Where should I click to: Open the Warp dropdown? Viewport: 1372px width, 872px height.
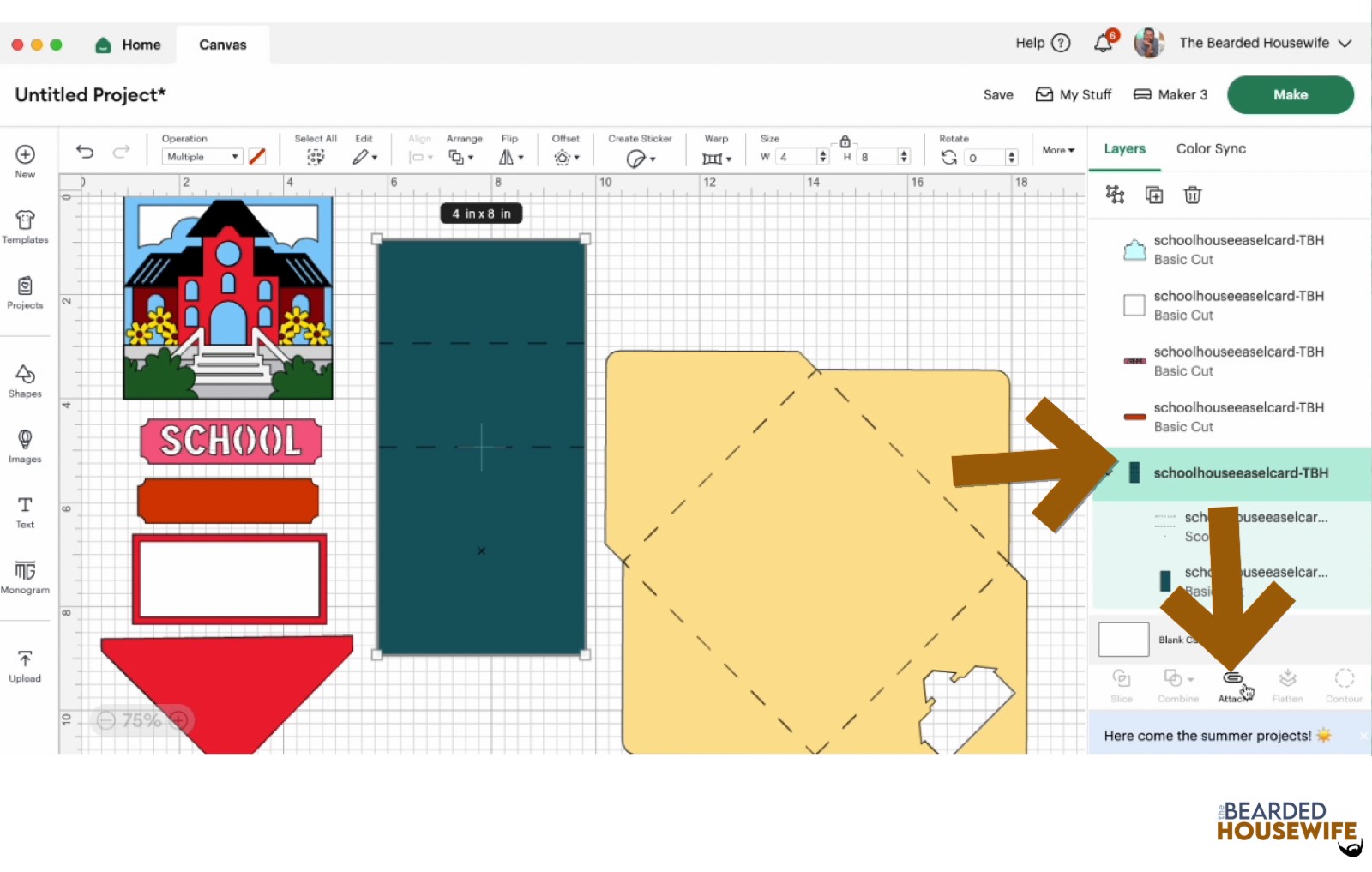click(x=716, y=159)
